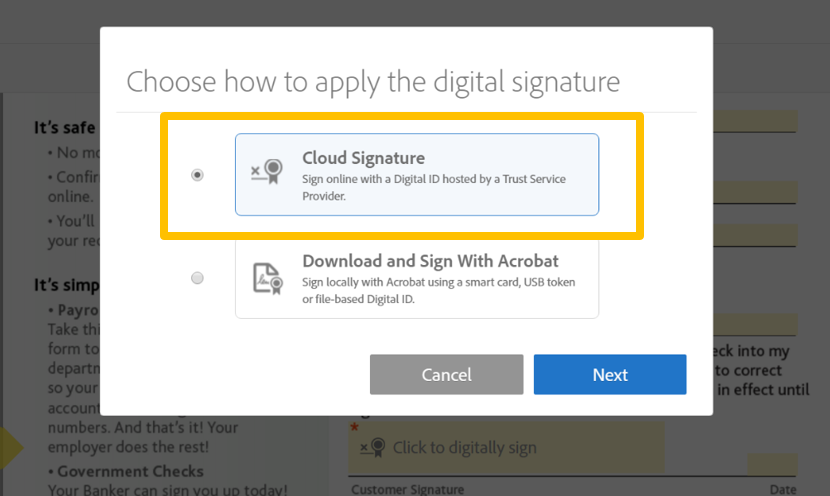Select the Download and Sign With Acrobat radio button
This screenshot has height=496, width=830.
click(197, 278)
